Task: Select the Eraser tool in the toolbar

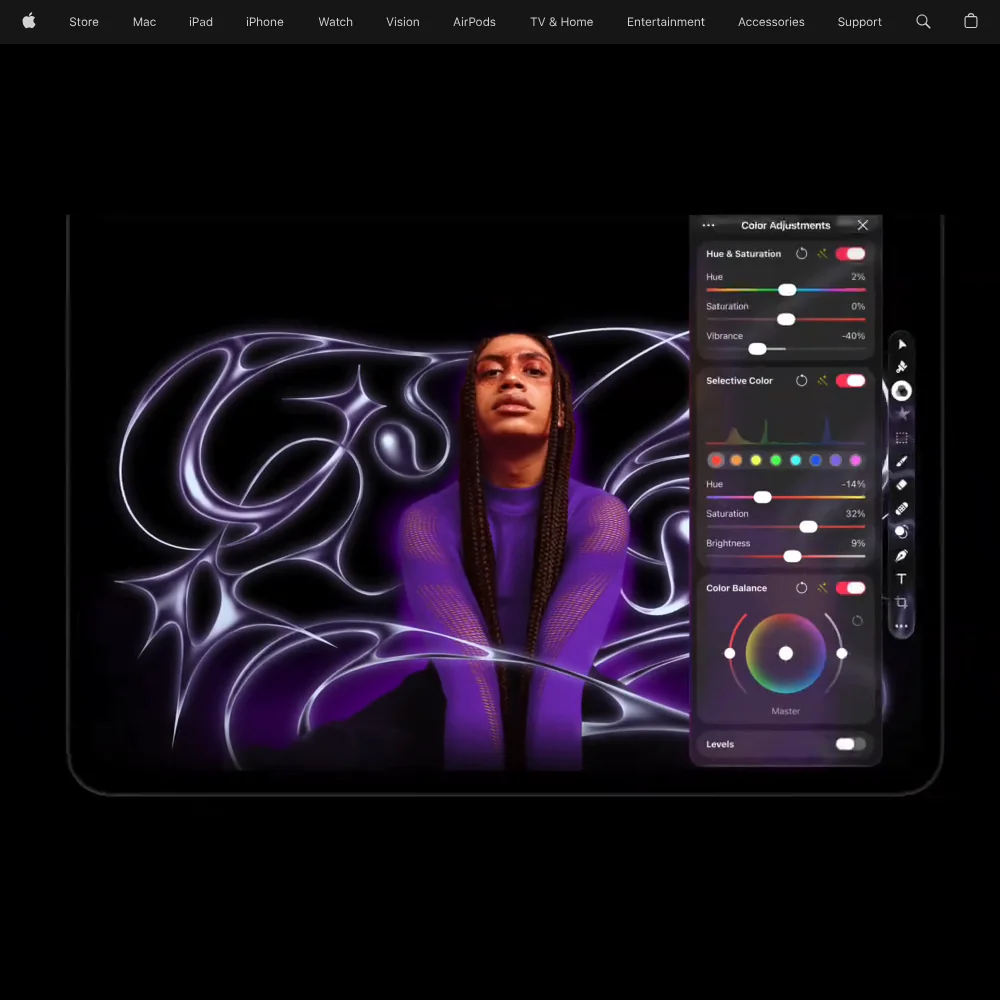Action: pyautogui.click(x=902, y=485)
